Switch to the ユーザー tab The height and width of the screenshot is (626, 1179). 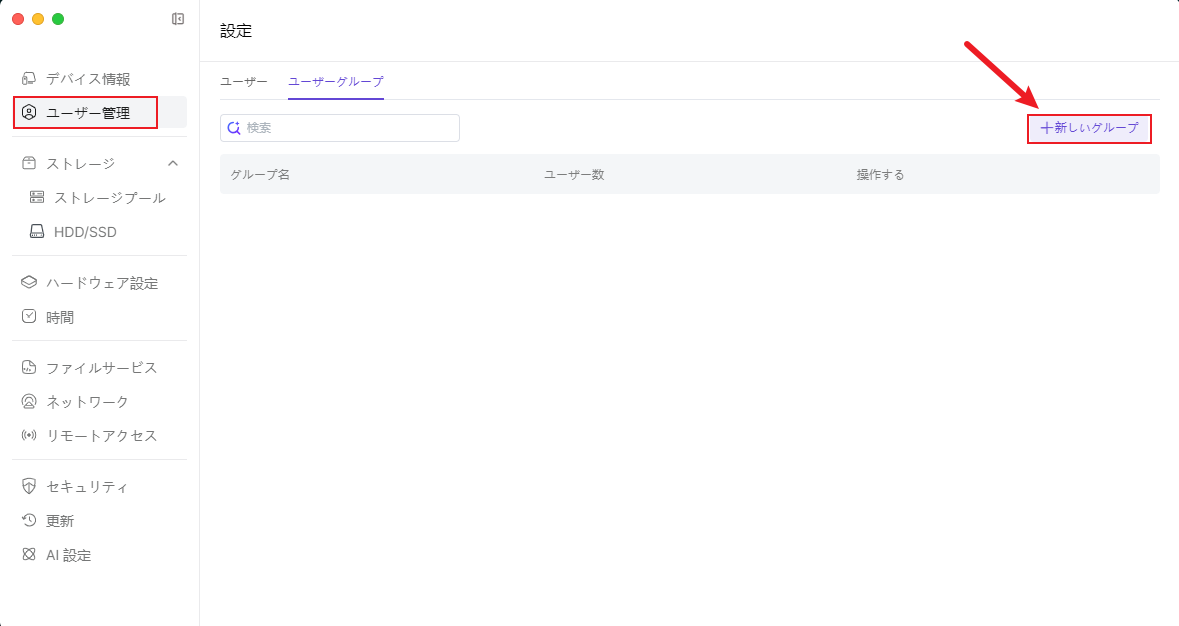tap(244, 82)
